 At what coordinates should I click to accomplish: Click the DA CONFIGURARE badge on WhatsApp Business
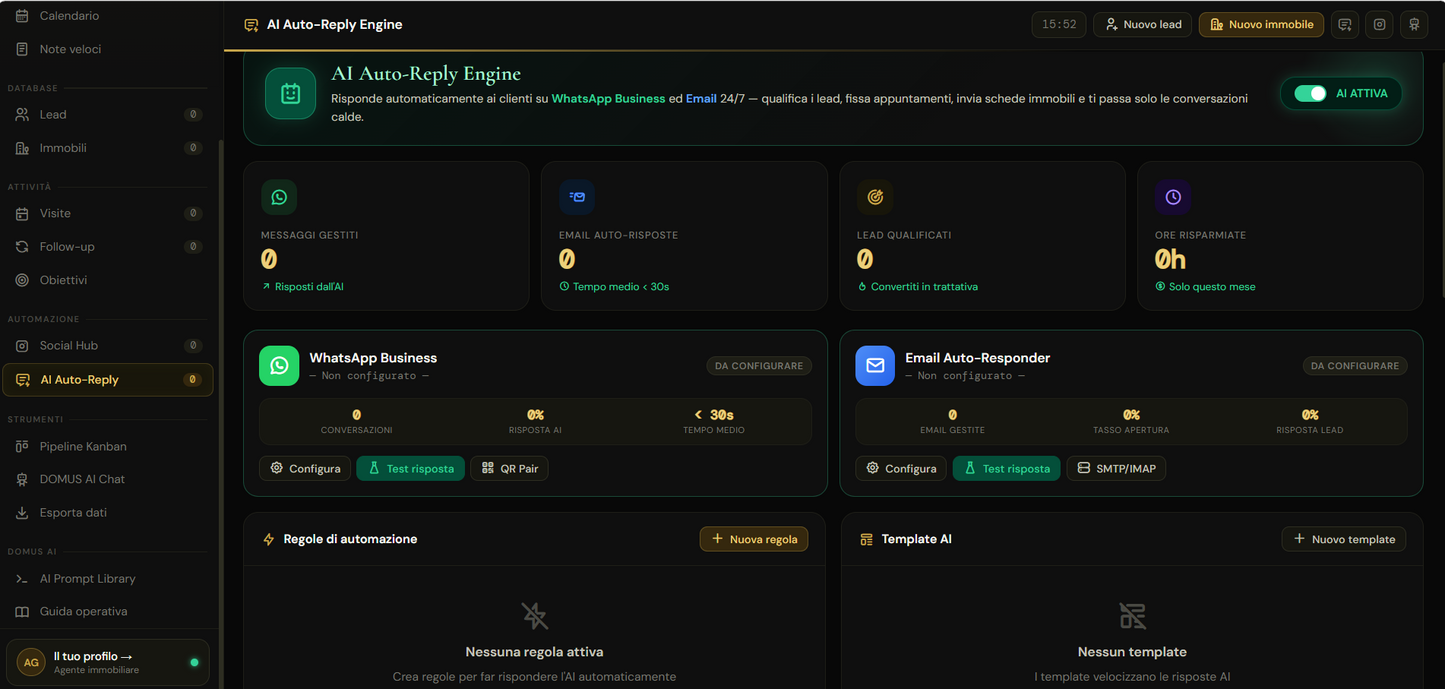point(759,366)
